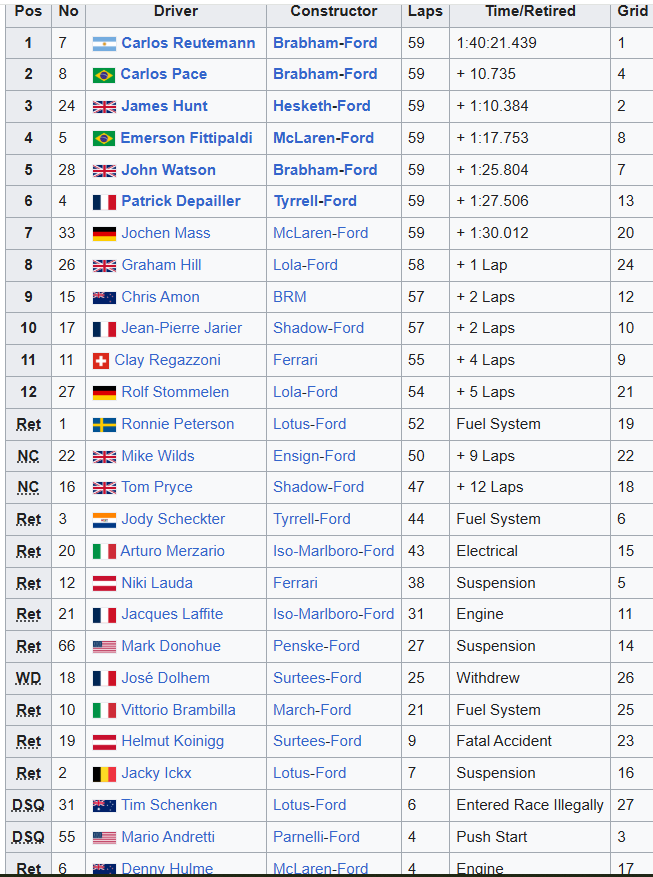
Task: Open the Penske-Ford constructor link
Action: [316, 645]
